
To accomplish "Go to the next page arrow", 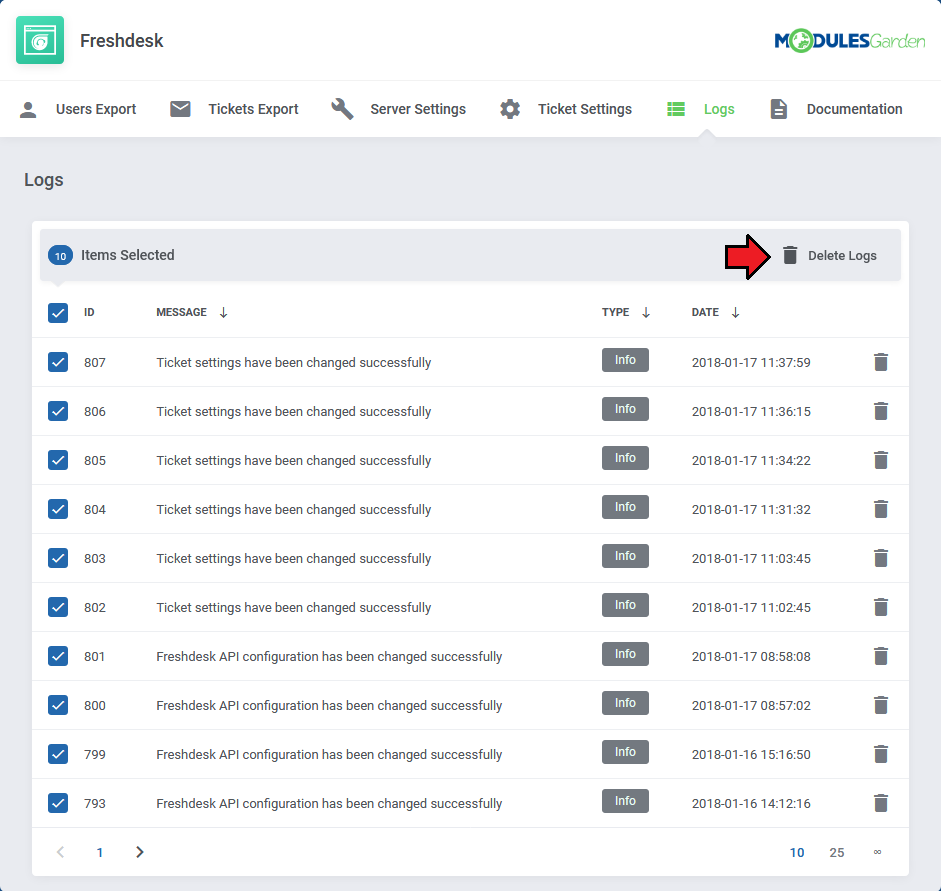I will 140,852.
